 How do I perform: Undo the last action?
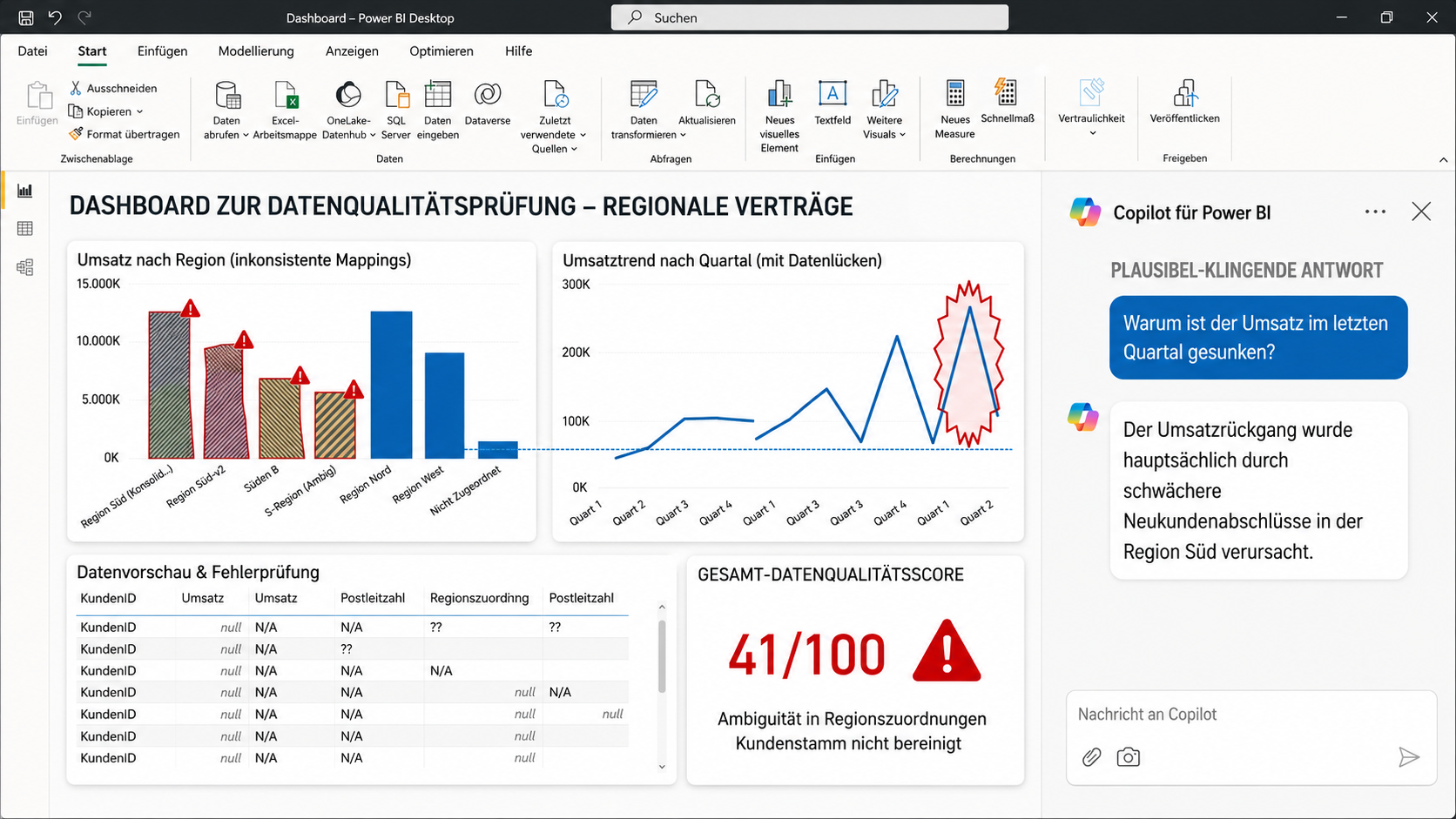click(x=55, y=17)
